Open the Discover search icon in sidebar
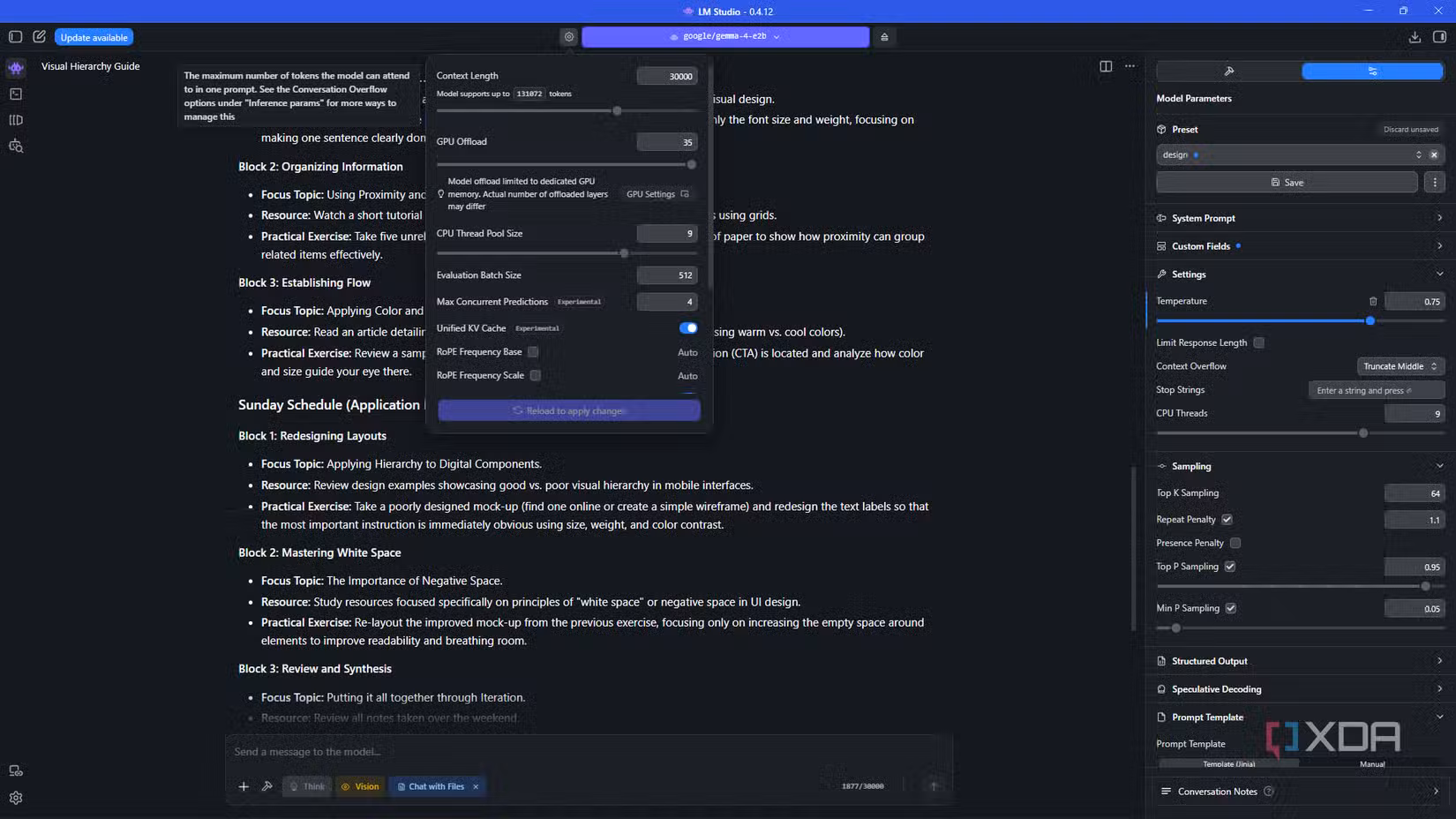The image size is (1456, 819). coord(16,147)
